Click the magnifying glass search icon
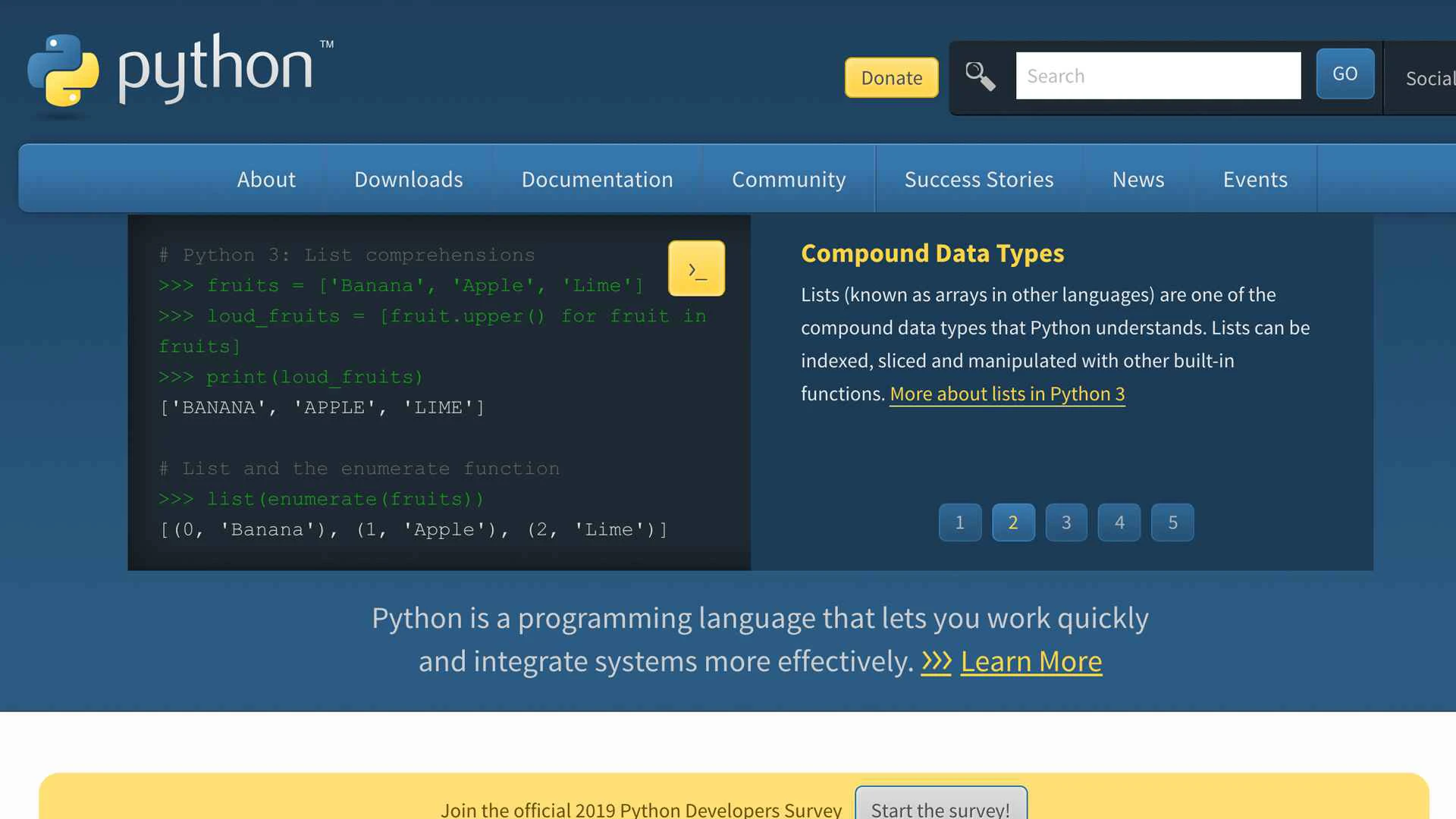The image size is (1456, 819). [980, 77]
